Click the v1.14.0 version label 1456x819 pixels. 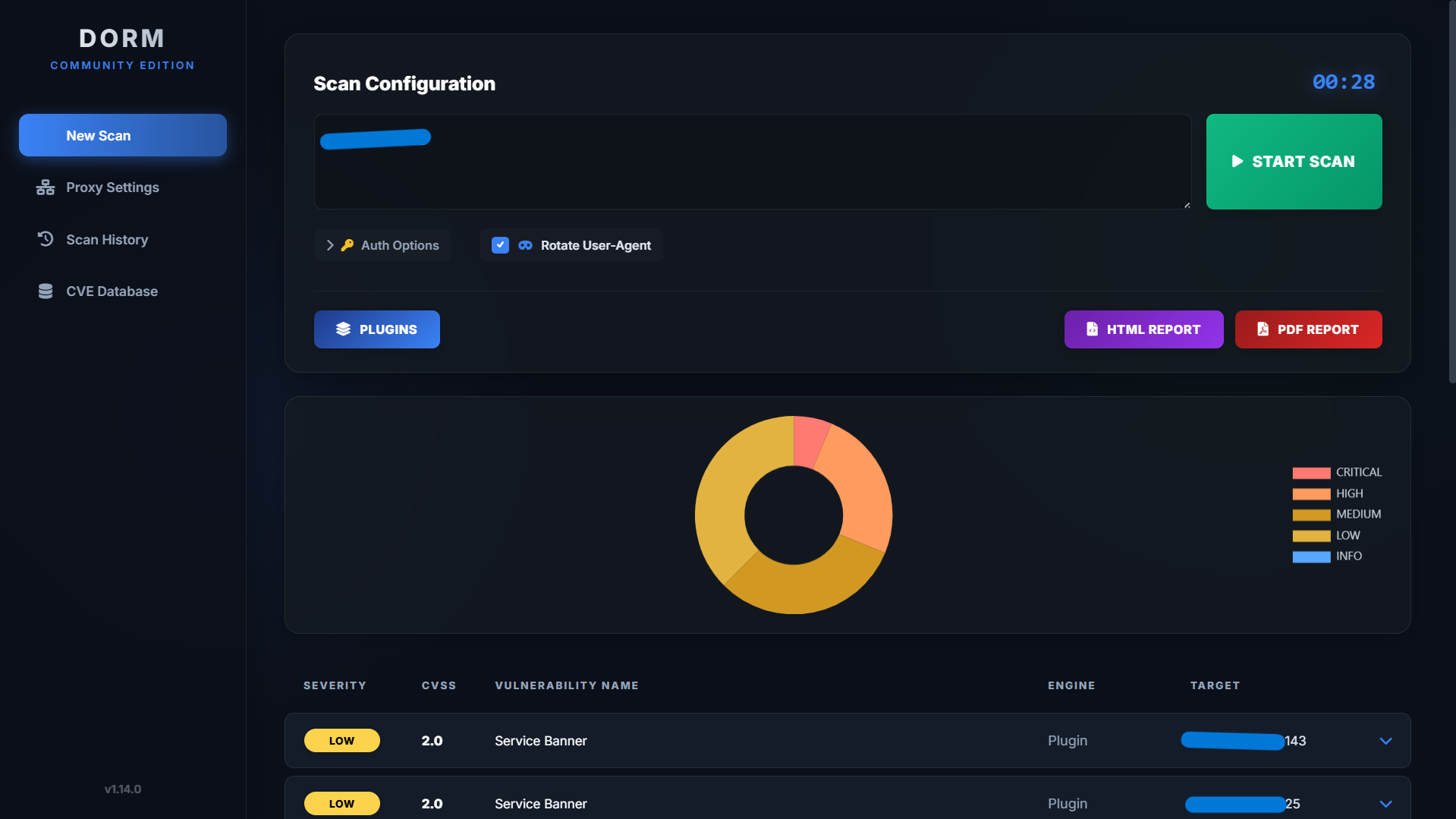123,789
